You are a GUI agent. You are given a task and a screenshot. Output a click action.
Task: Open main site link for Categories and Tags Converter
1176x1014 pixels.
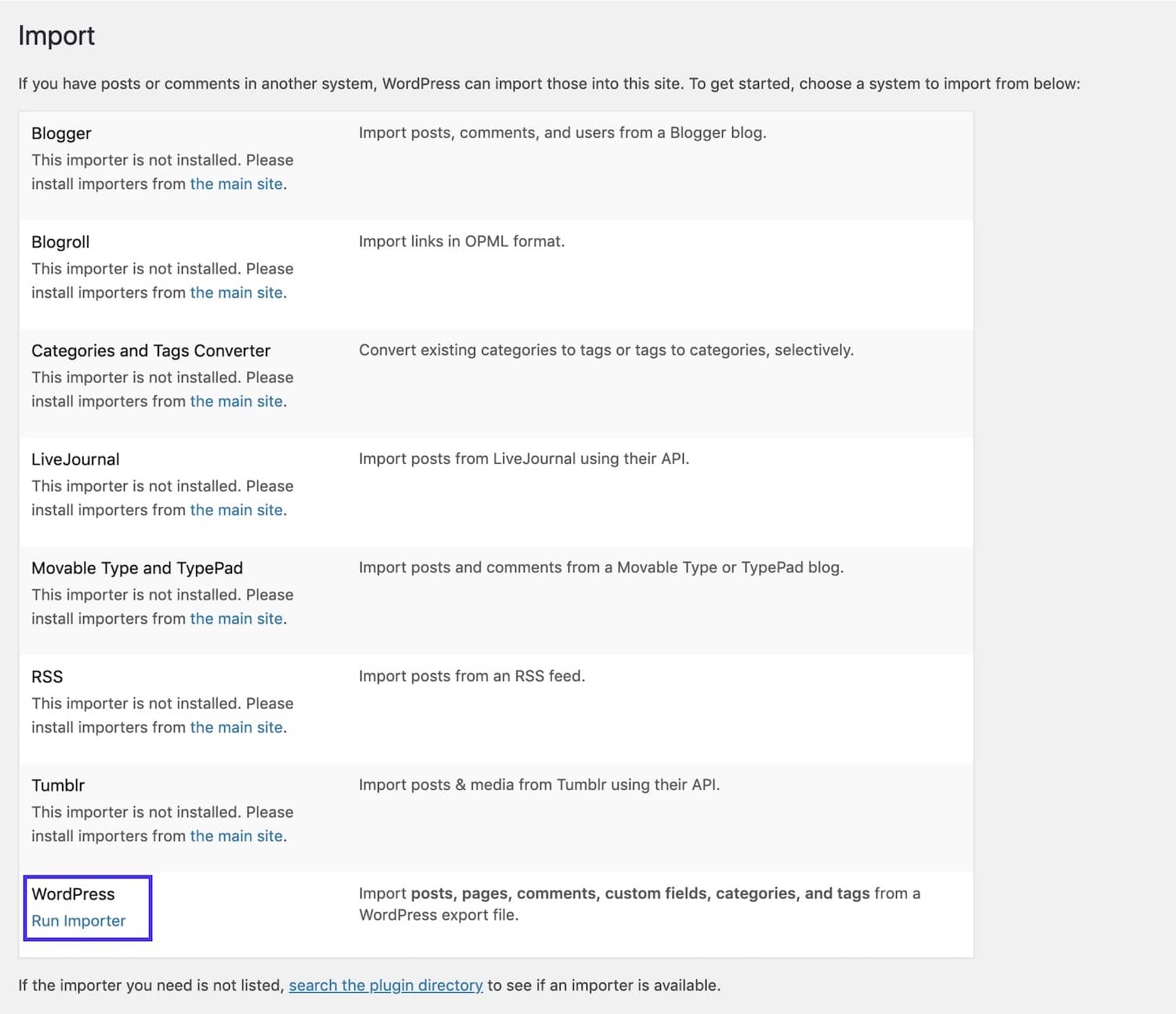pos(236,401)
